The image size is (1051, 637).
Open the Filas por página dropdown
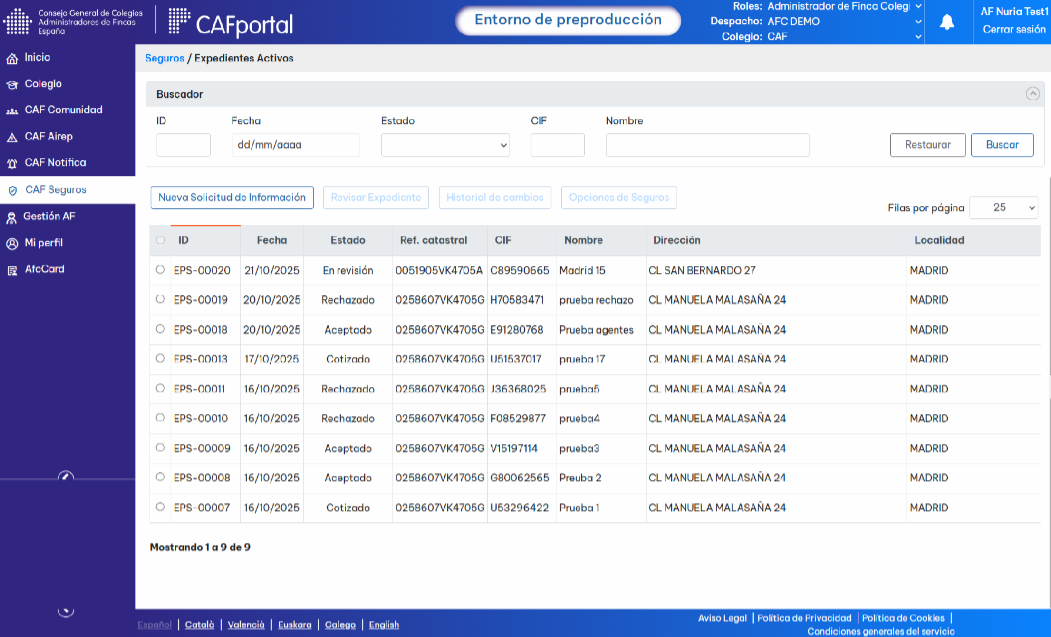click(x=1004, y=208)
